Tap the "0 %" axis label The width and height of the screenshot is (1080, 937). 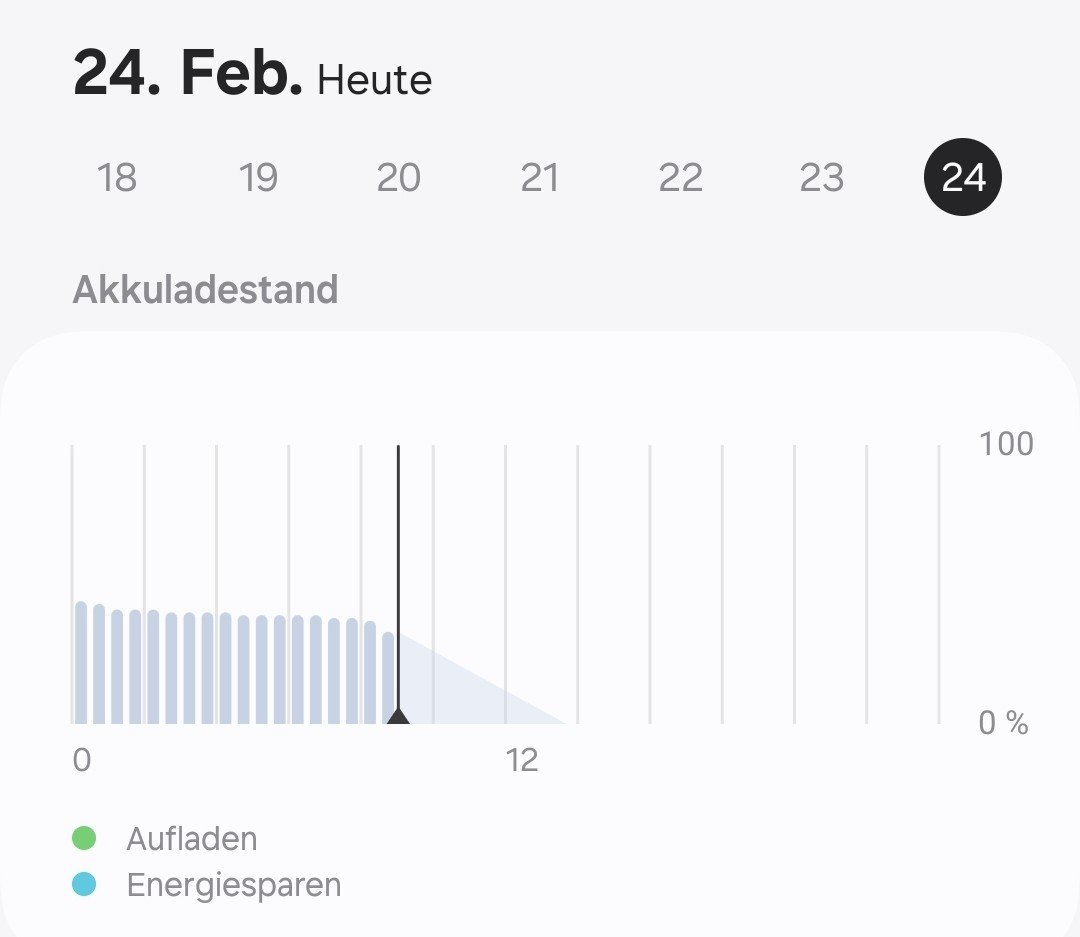pos(1003,723)
